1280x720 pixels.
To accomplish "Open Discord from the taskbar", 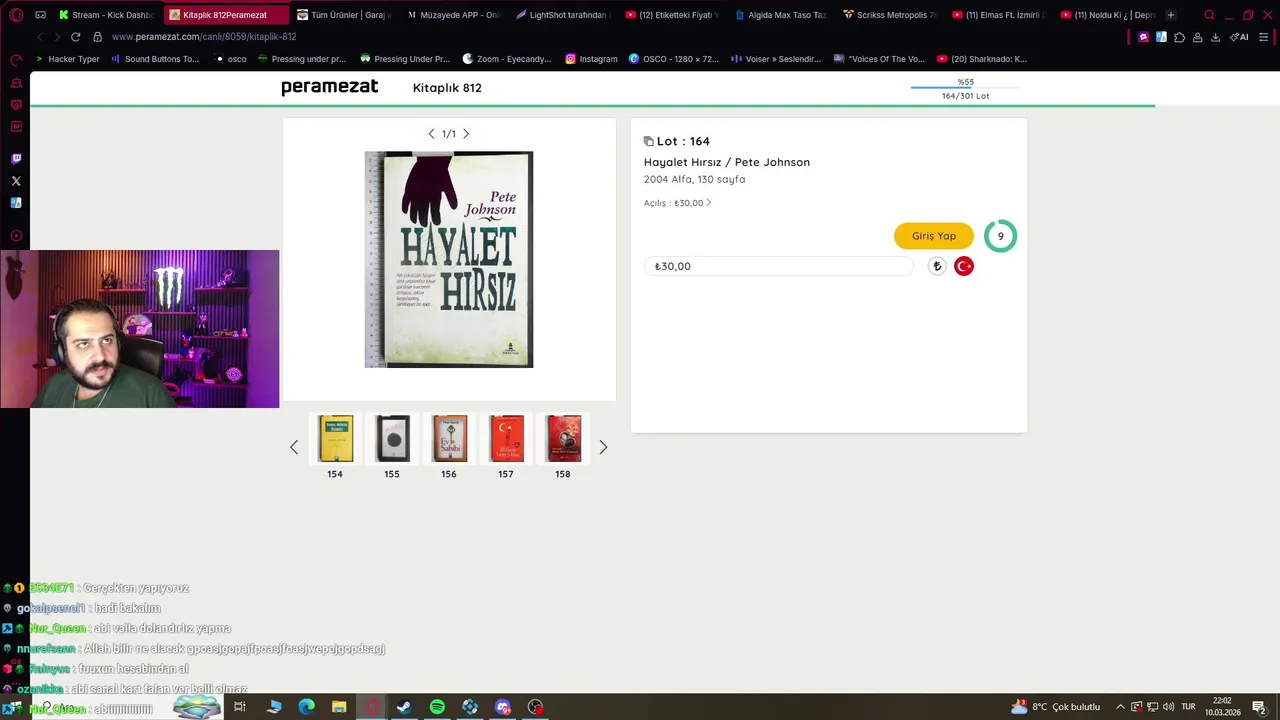I will (x=503, y=707).
